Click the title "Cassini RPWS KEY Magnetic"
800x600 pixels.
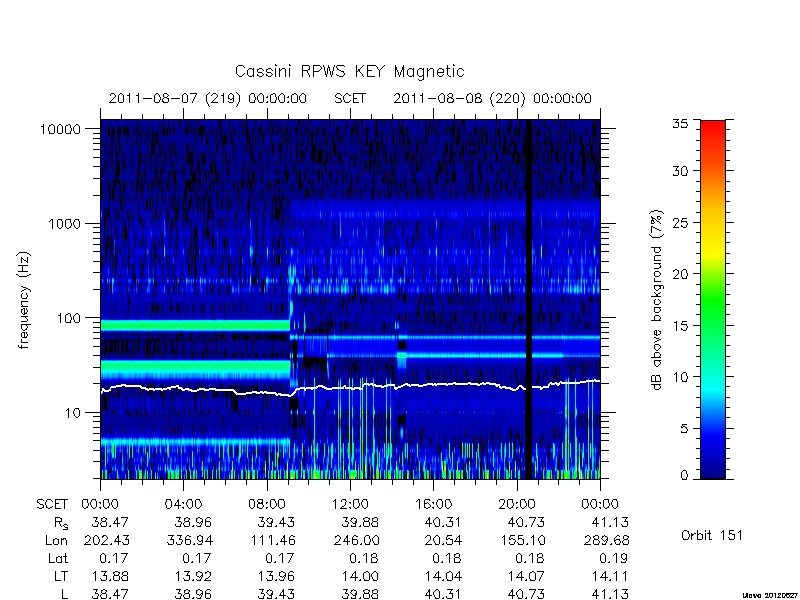coord(349,71)
